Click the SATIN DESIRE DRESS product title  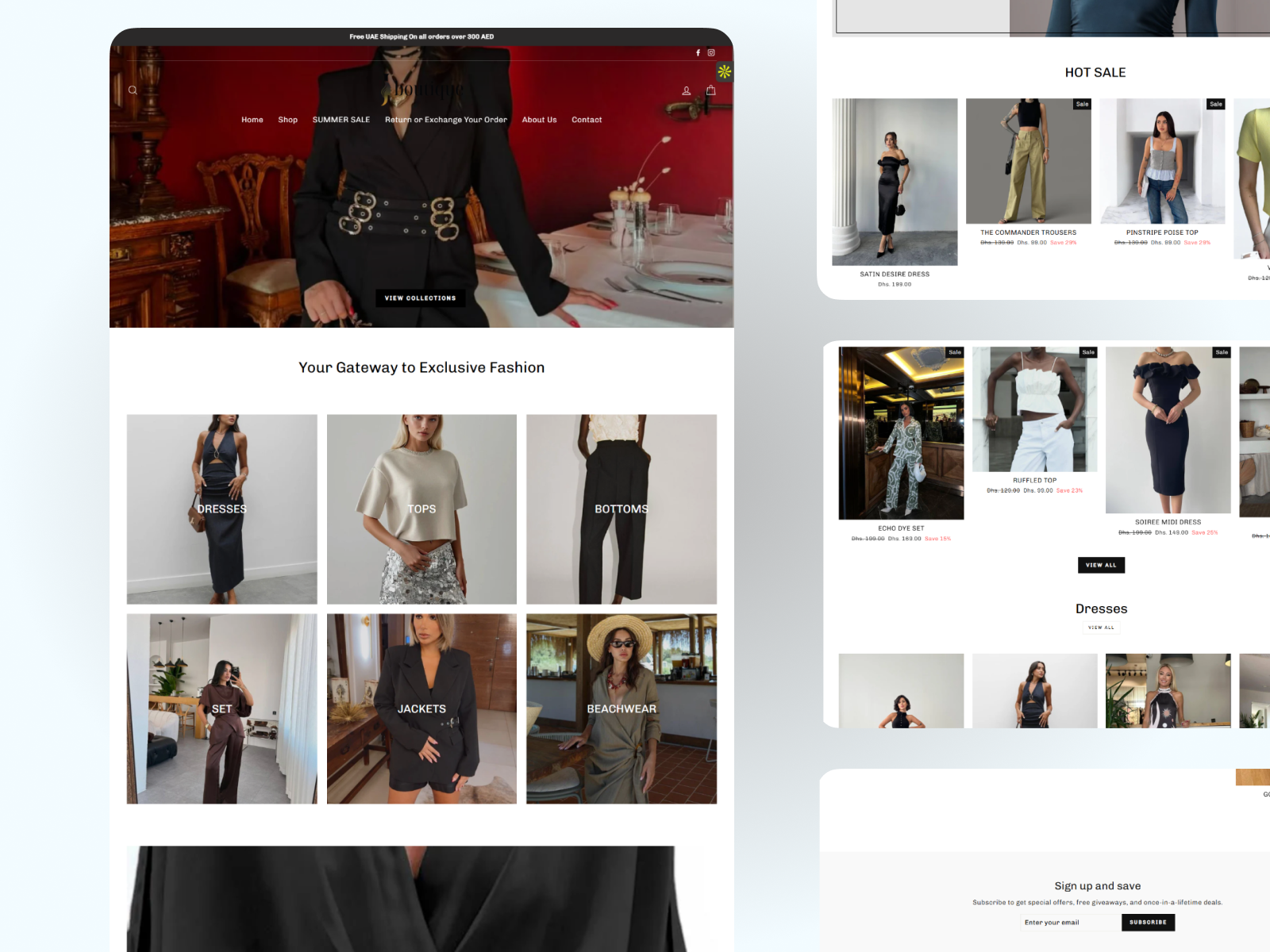(x=895, y=274)
